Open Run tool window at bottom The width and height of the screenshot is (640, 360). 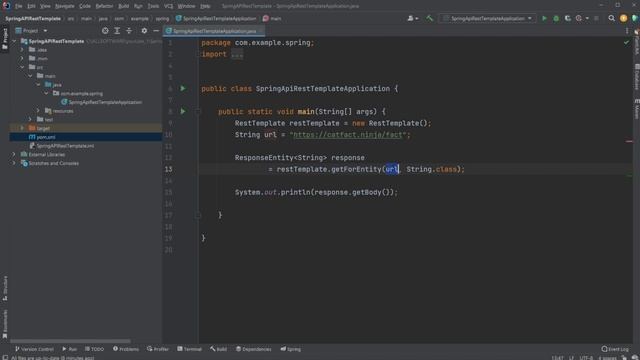pos(69,349)
